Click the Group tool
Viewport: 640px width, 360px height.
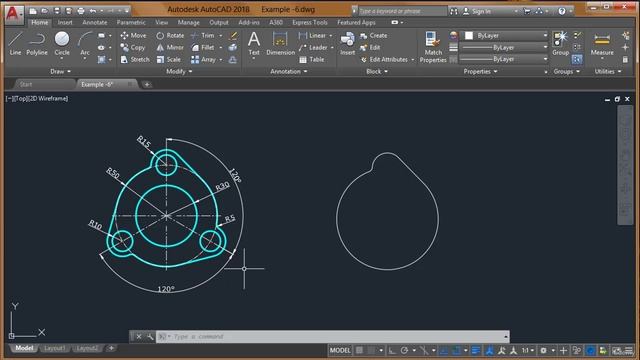[x=560, y=44]
